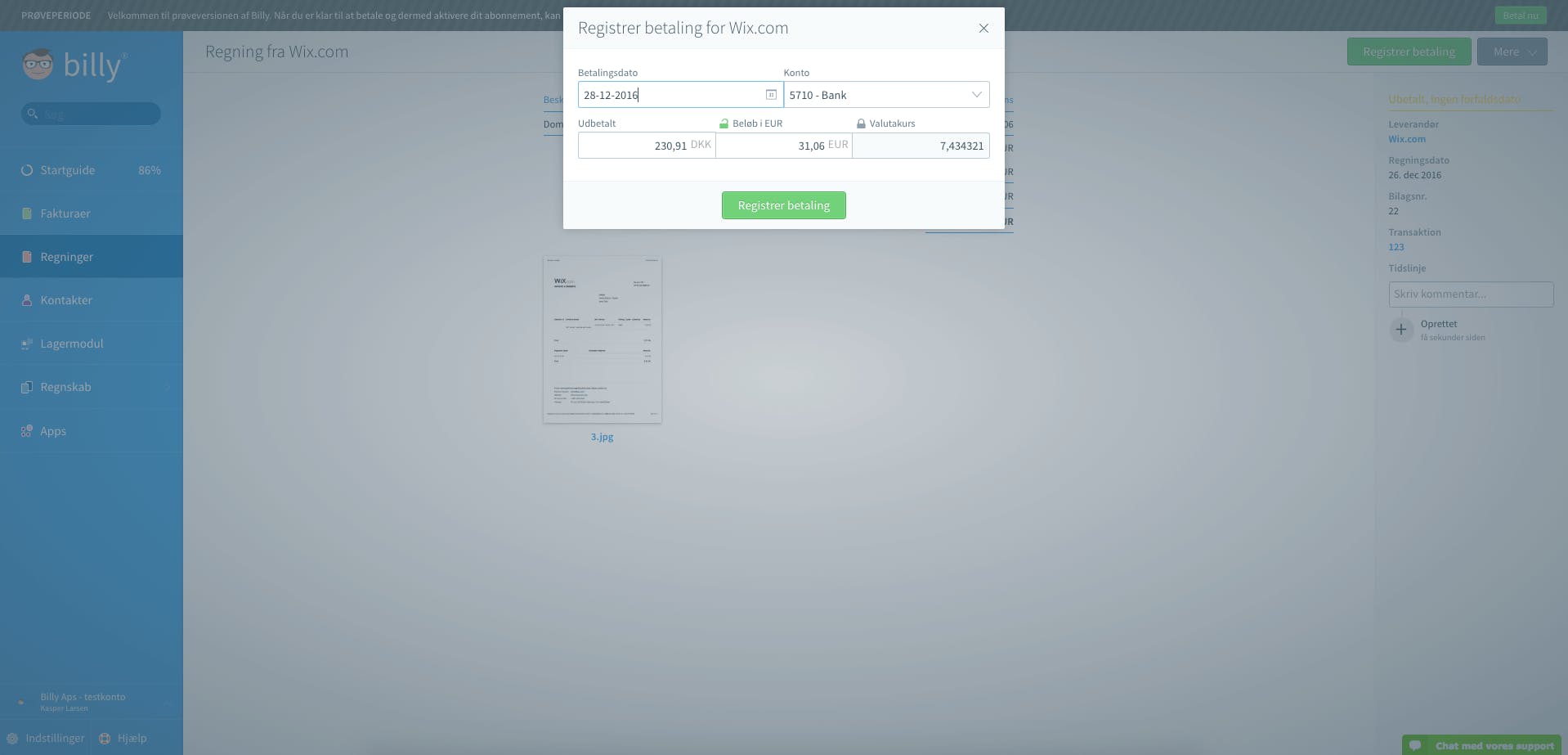This screenshot has width=1568, height=755.
Task: Click the 3.jpg file name link
Action: (x=603, y=437)
